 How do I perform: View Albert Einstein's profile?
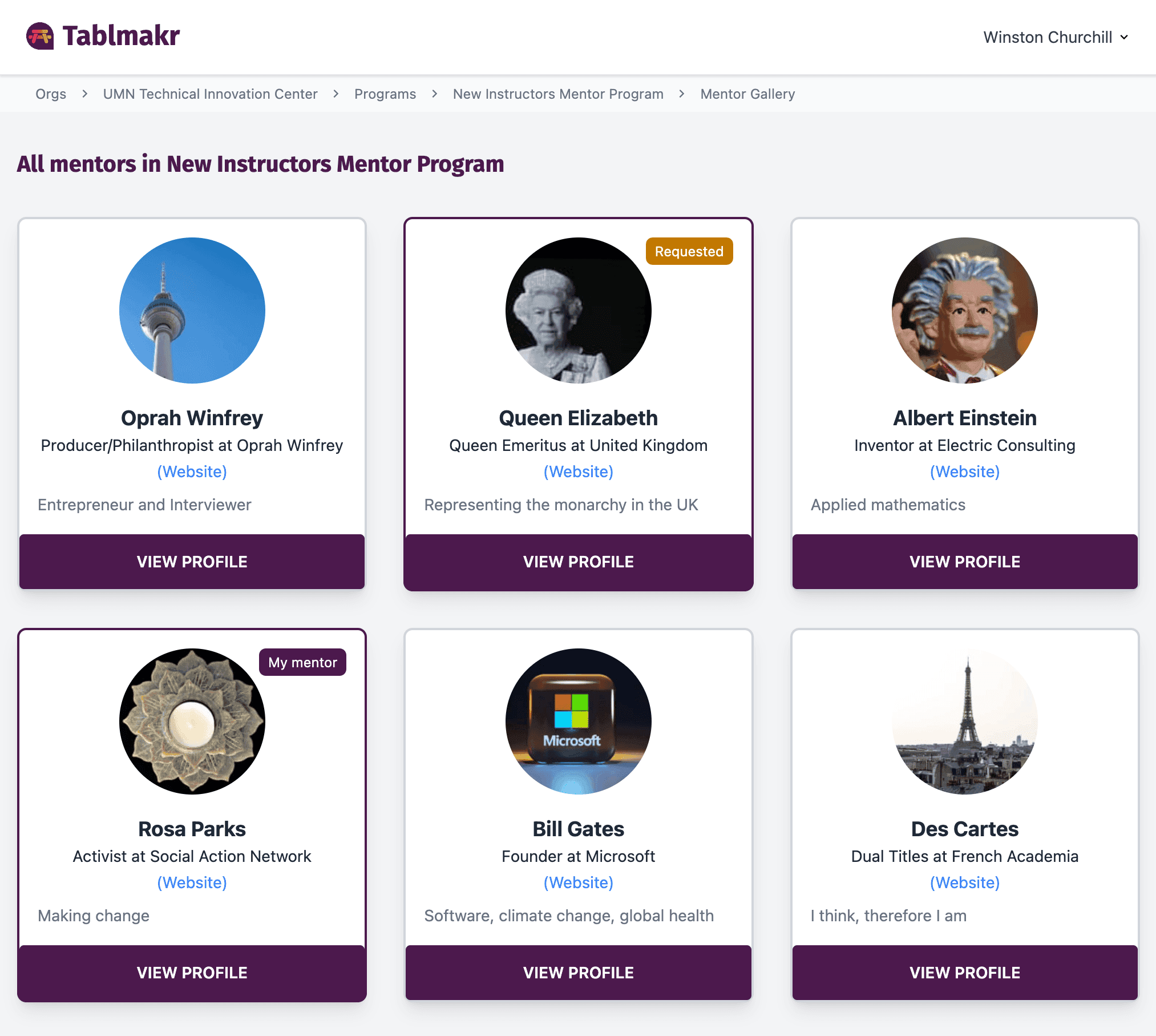point(964,562)
